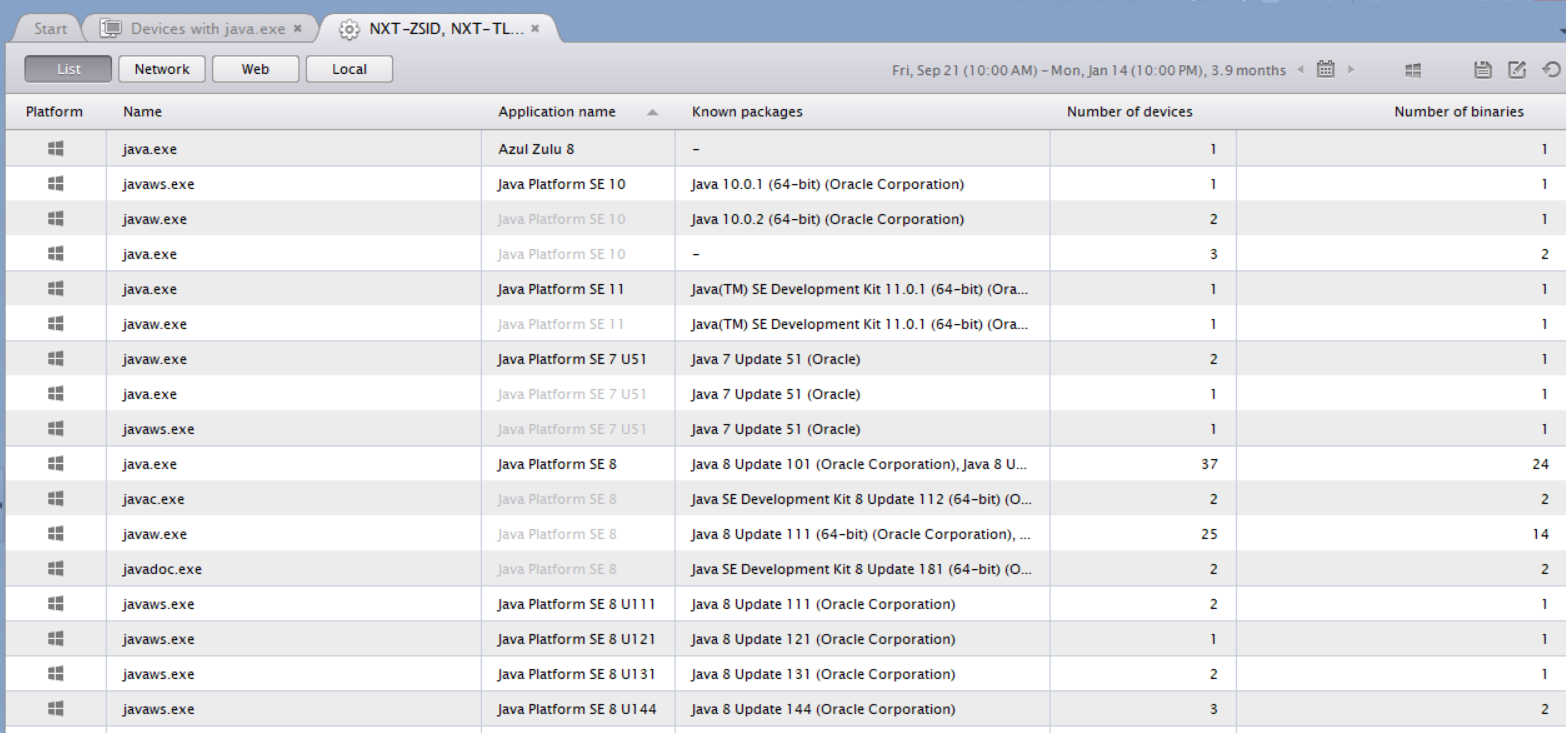Viewport: 1566px width, 733px height.
Task: Sort by Application name column arrow
Action: (x=652, y=113)
